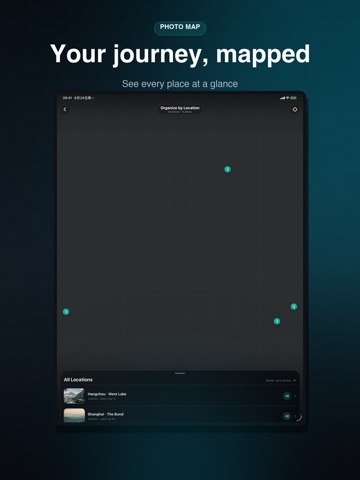Tap the Wi-Fi indicator in the status bar

pos(287,98)
